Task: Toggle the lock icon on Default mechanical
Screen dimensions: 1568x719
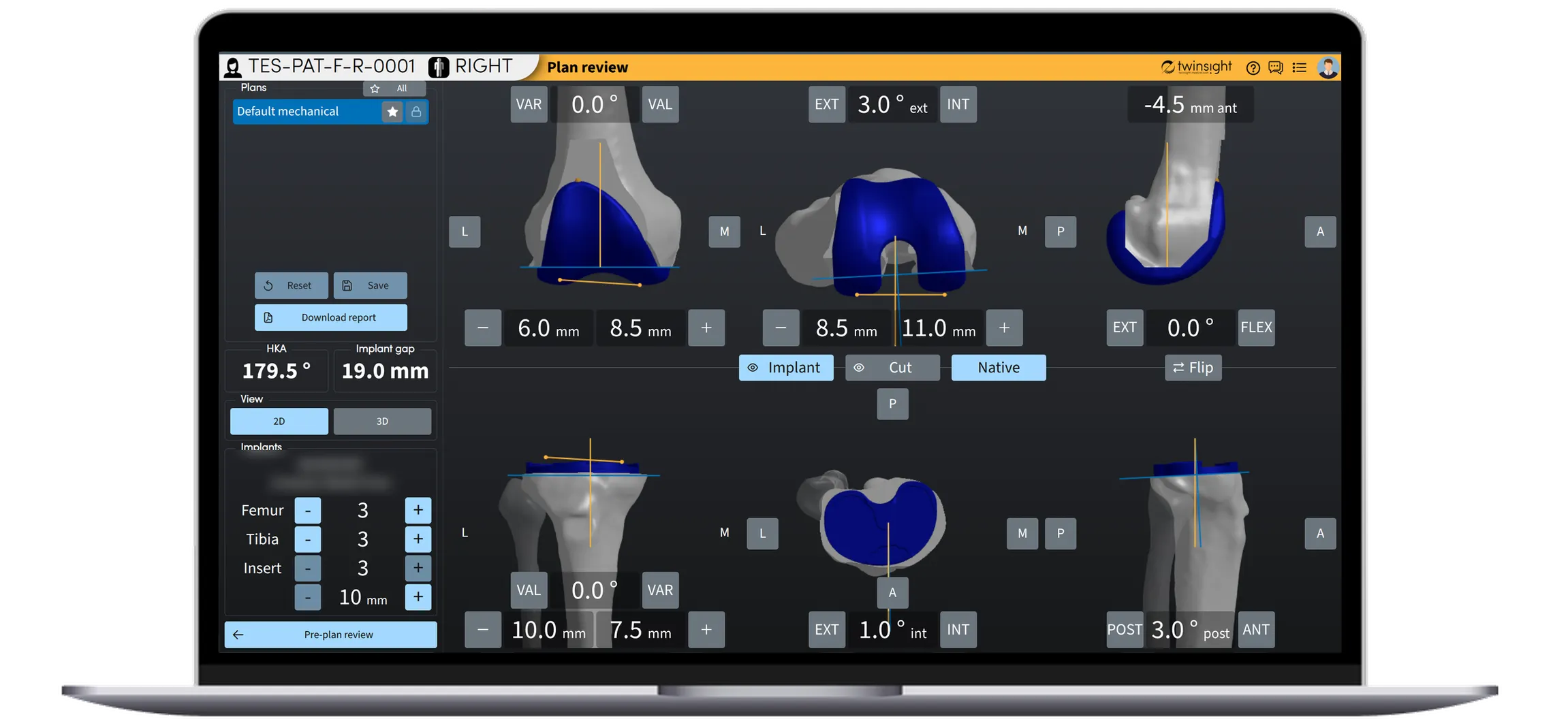Action: click(416, 112)
